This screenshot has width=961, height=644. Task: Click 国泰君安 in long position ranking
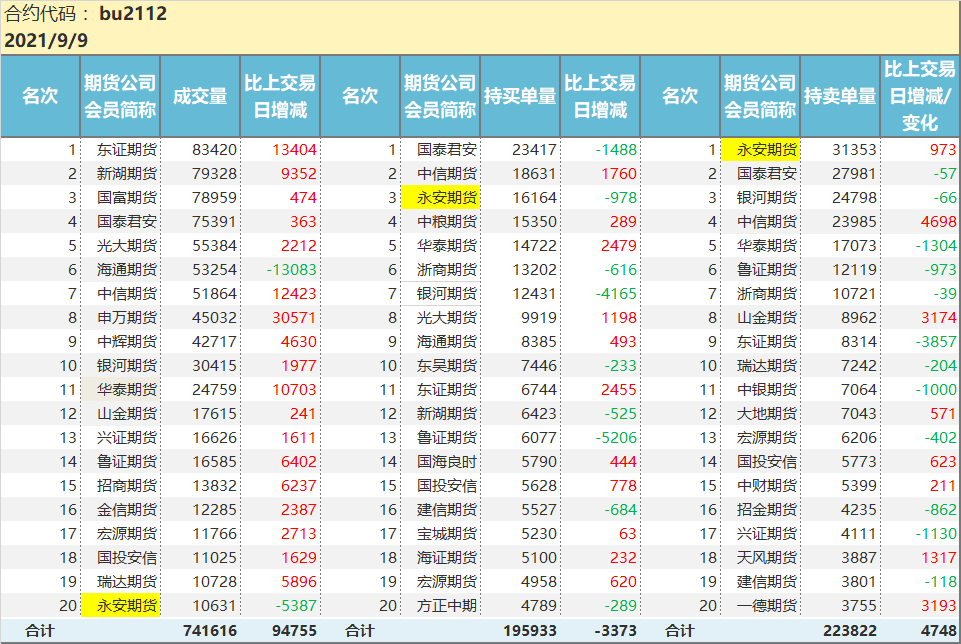coord(446,150)
